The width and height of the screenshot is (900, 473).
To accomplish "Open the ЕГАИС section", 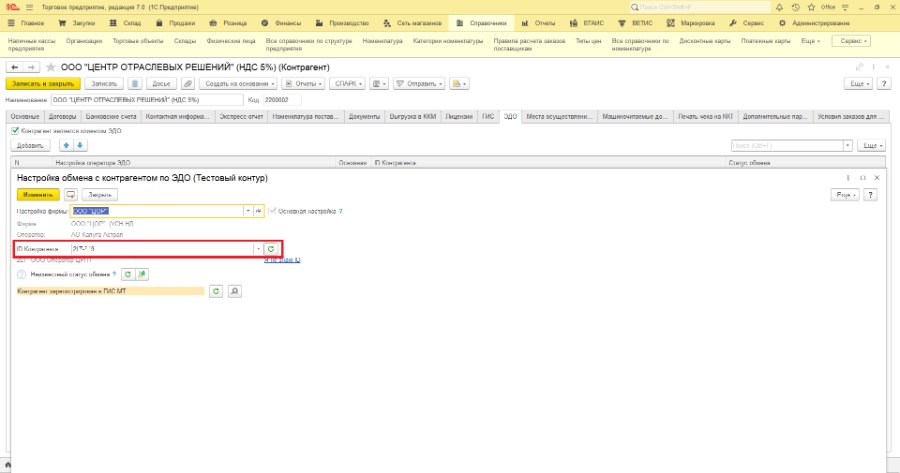I will pyautogui.click(x=587, y=23).
